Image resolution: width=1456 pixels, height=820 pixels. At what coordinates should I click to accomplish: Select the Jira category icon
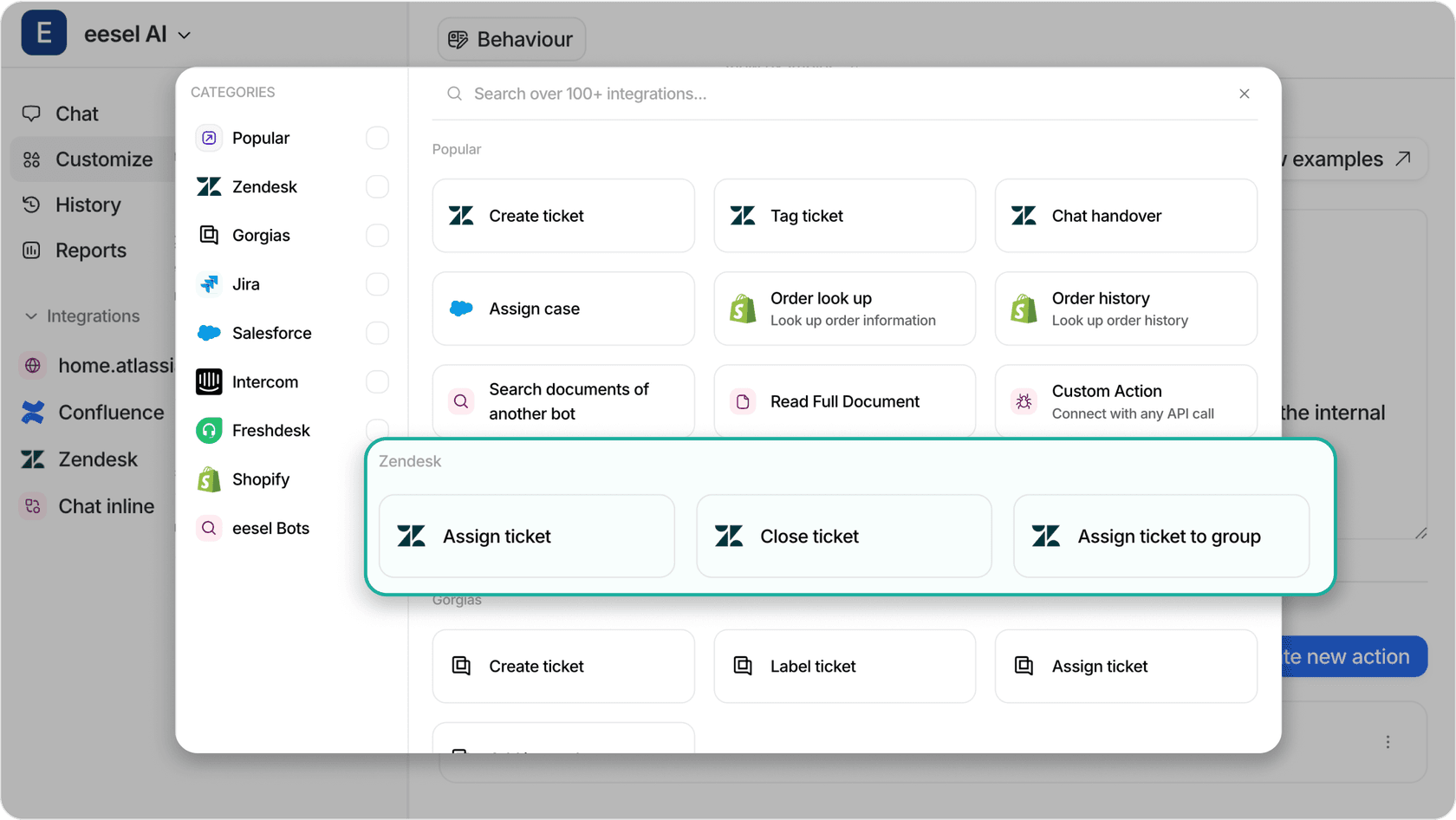(209, 284)
